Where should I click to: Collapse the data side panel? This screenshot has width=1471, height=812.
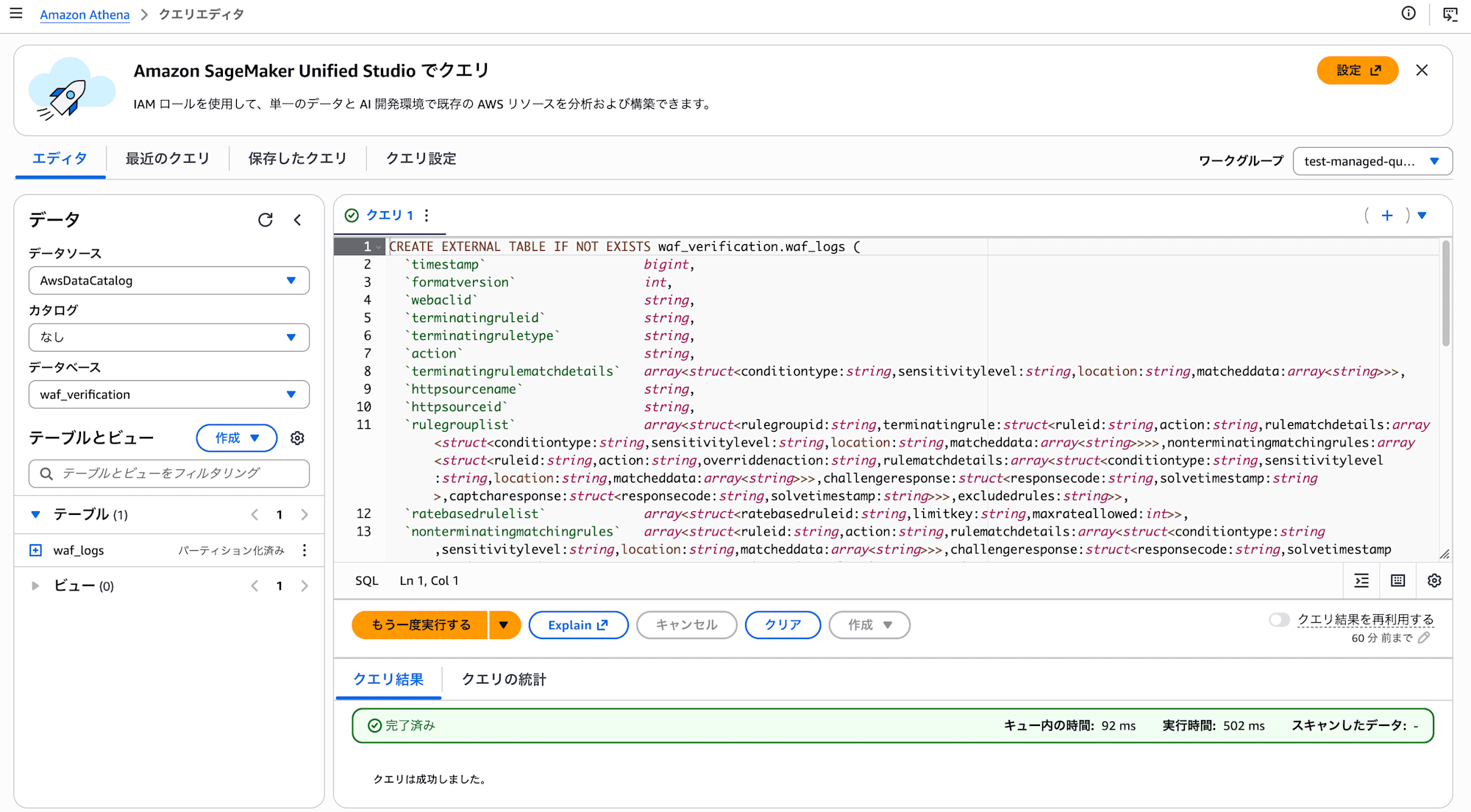coord(298,219)
